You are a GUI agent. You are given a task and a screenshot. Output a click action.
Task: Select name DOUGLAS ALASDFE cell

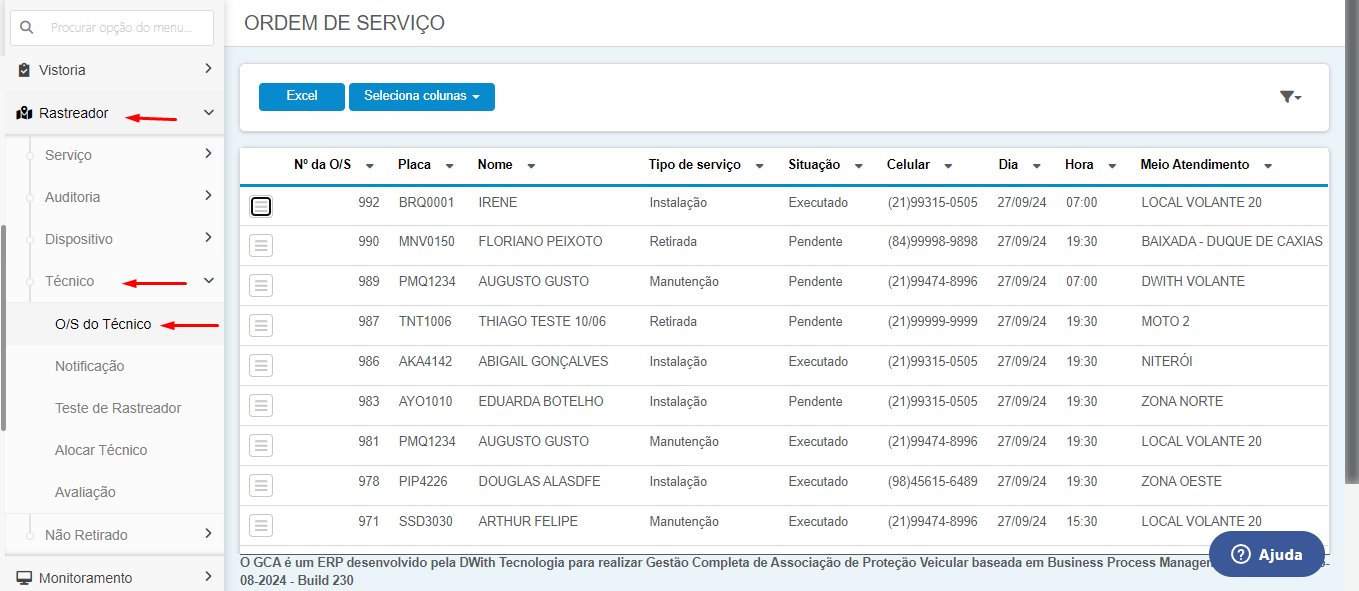[540, 481]
